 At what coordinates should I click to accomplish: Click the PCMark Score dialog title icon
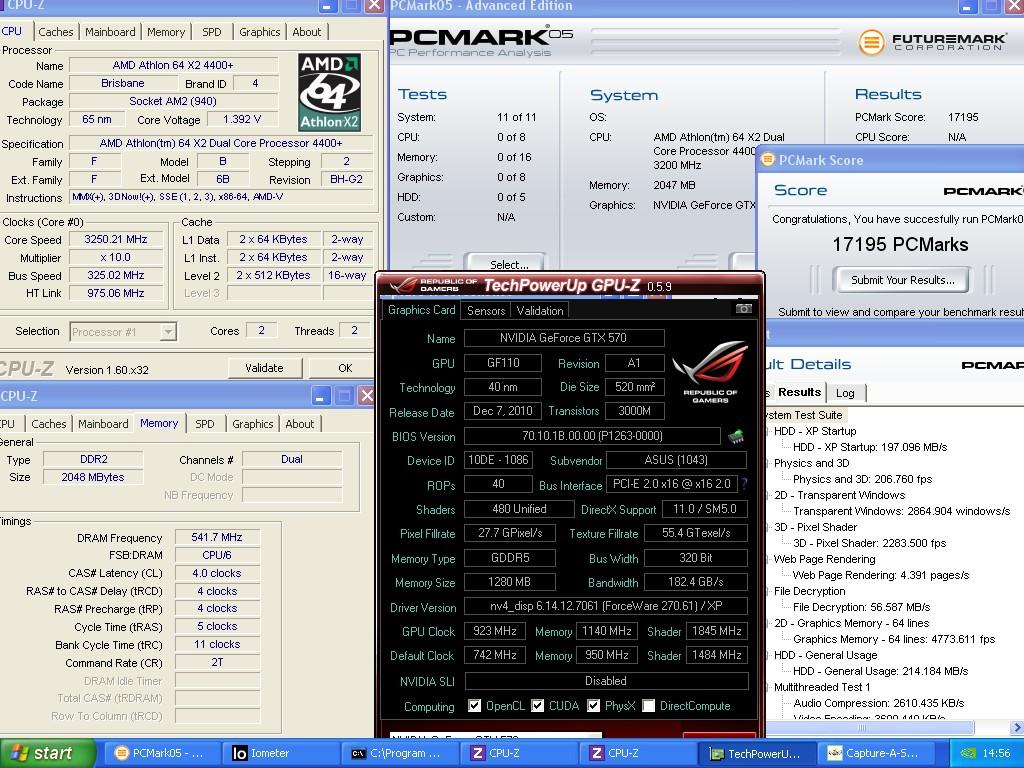767,159
